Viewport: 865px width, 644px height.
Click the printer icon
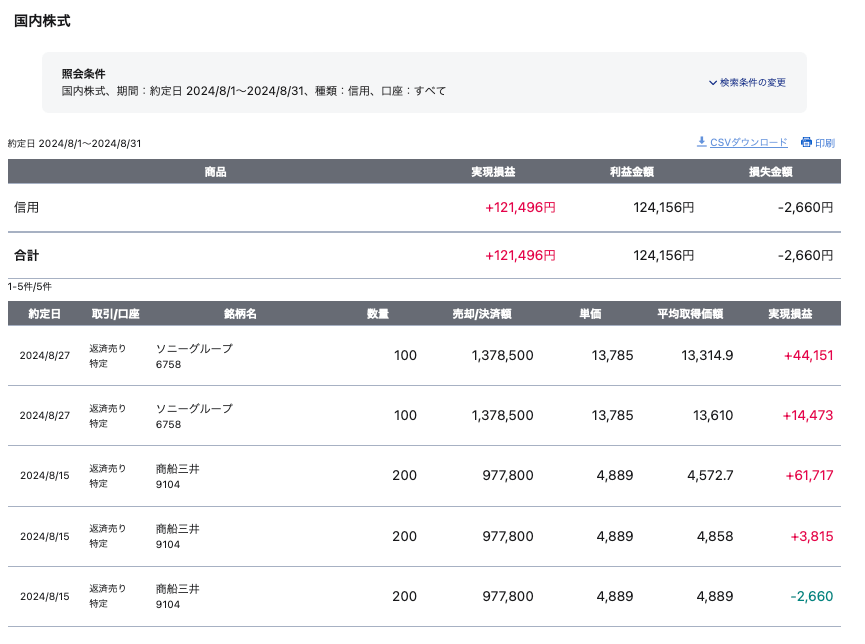806,143
